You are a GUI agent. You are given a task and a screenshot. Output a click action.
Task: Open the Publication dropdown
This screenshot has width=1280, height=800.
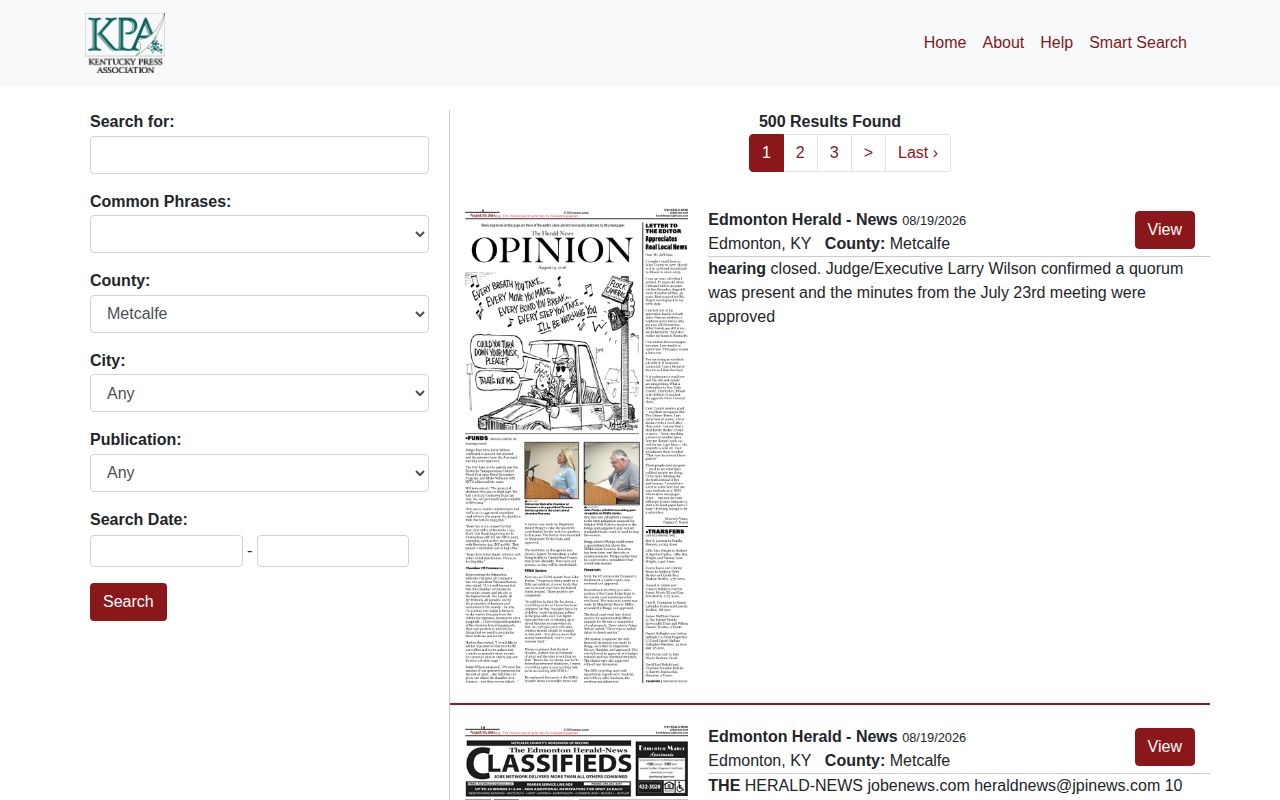tap(259, 473)
